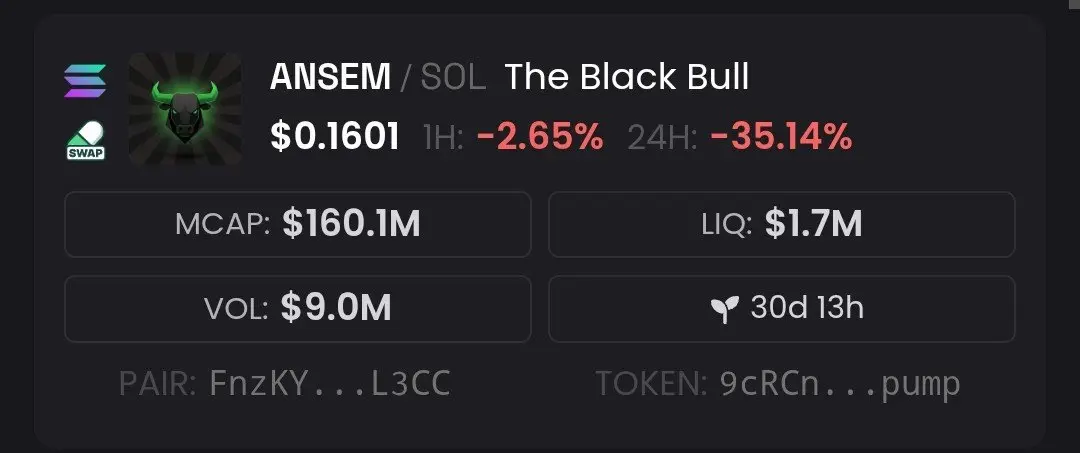This screenshot has width=1080, height=453.
Task: Click the PAIR label text
Action: [160, 384]
